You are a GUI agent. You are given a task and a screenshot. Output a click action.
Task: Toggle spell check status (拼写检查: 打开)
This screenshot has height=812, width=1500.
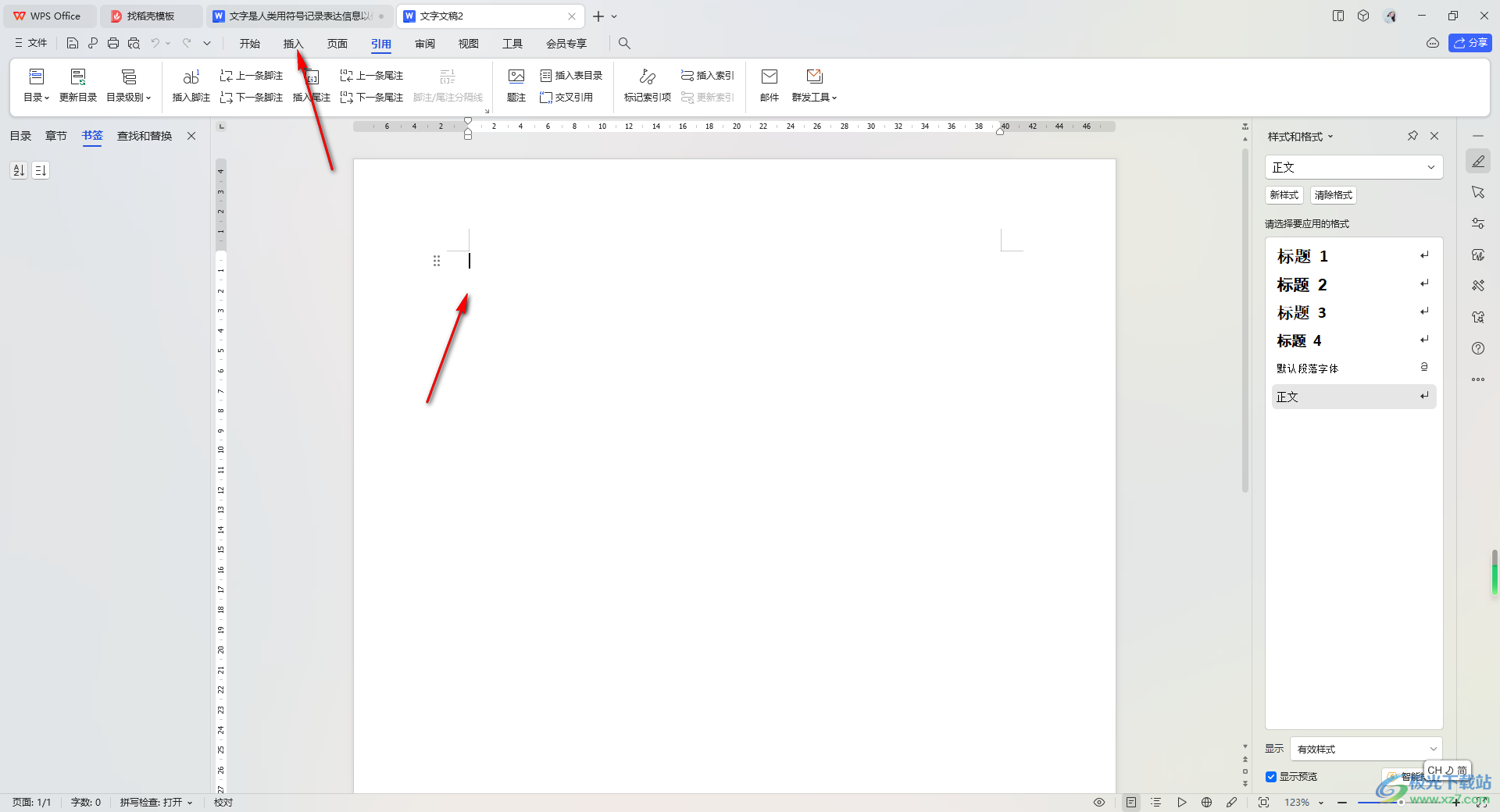(x=156, y=803)
